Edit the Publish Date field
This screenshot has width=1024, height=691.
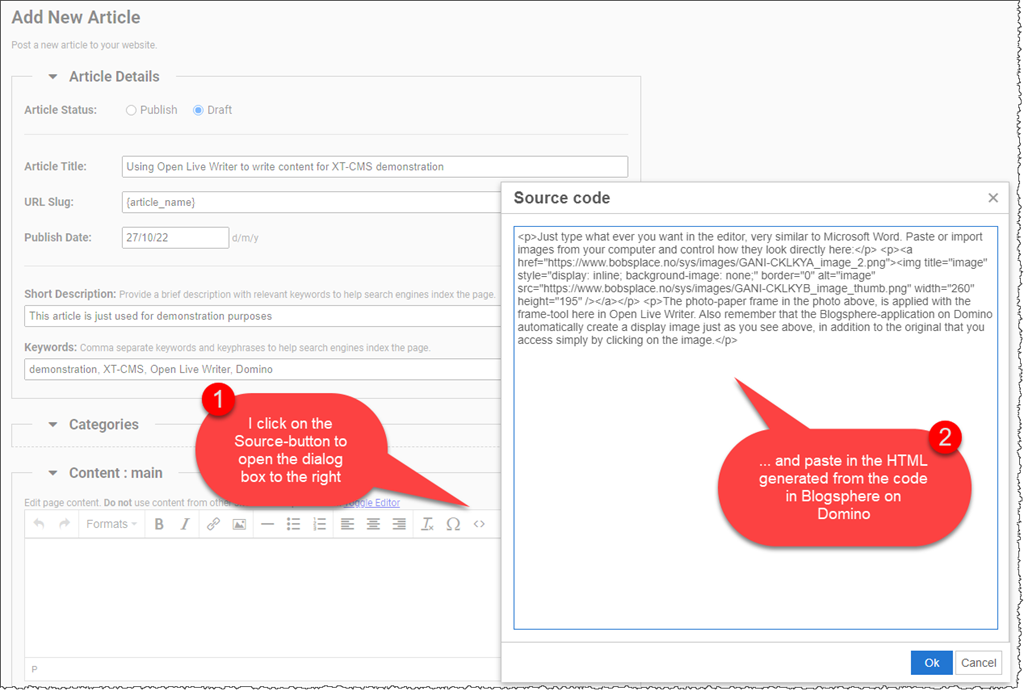[x=175, y=237]
